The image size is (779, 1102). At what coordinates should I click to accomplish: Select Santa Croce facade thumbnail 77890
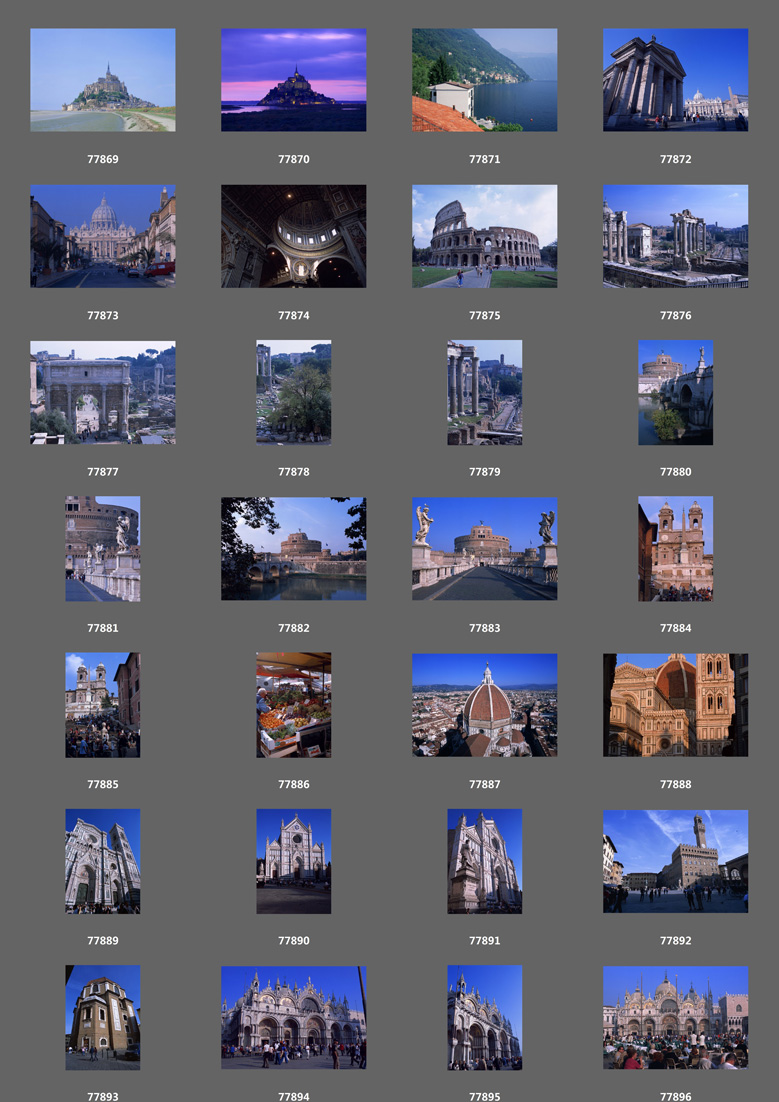point(294,861)
